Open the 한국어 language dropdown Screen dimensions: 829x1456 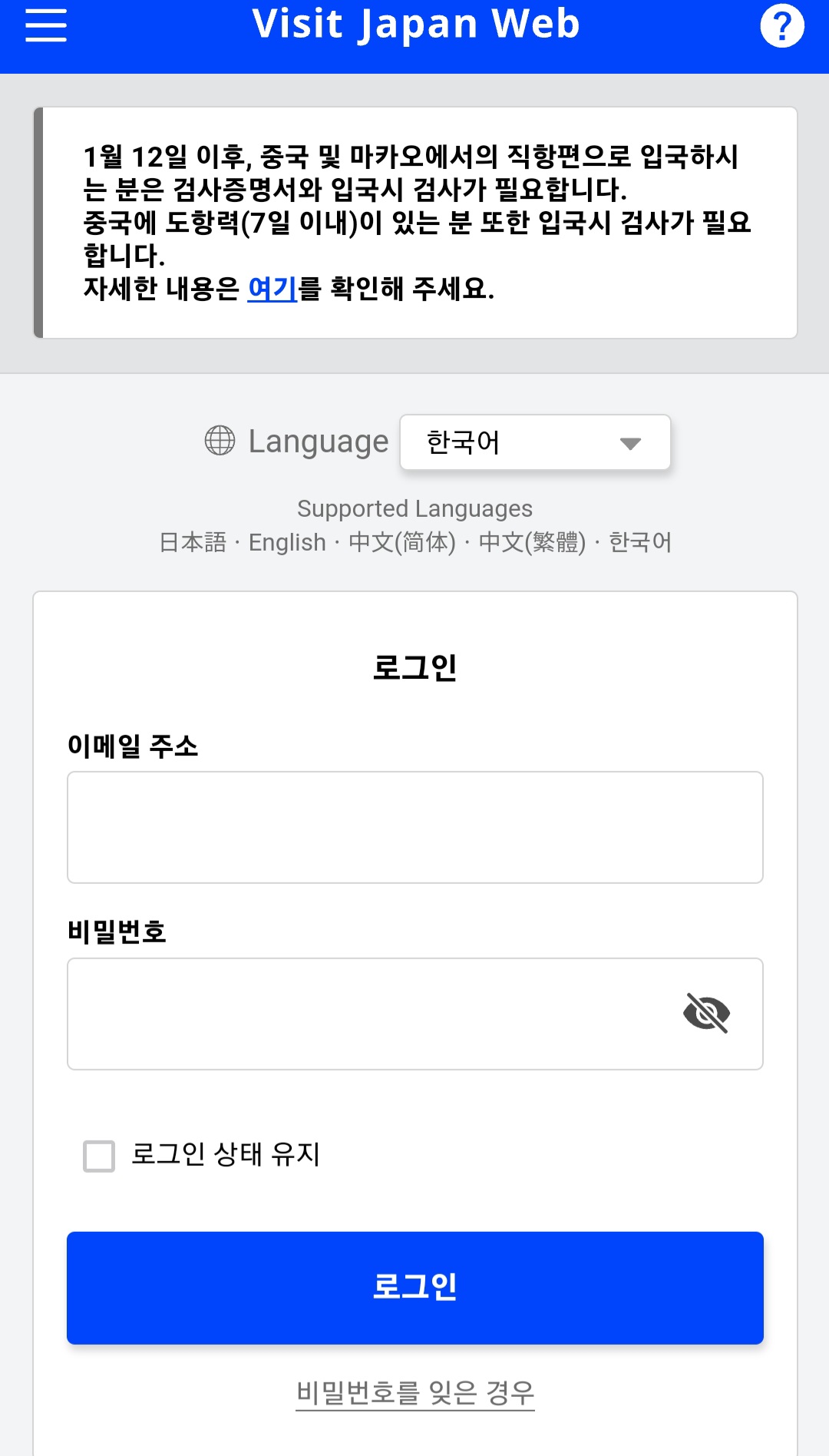(x=535, y=442)
